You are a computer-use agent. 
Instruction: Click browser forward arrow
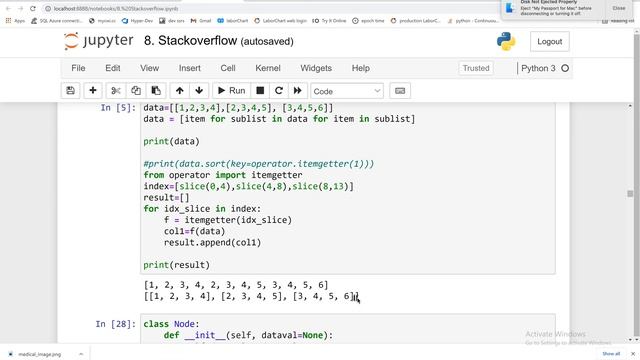click(20, 9)
